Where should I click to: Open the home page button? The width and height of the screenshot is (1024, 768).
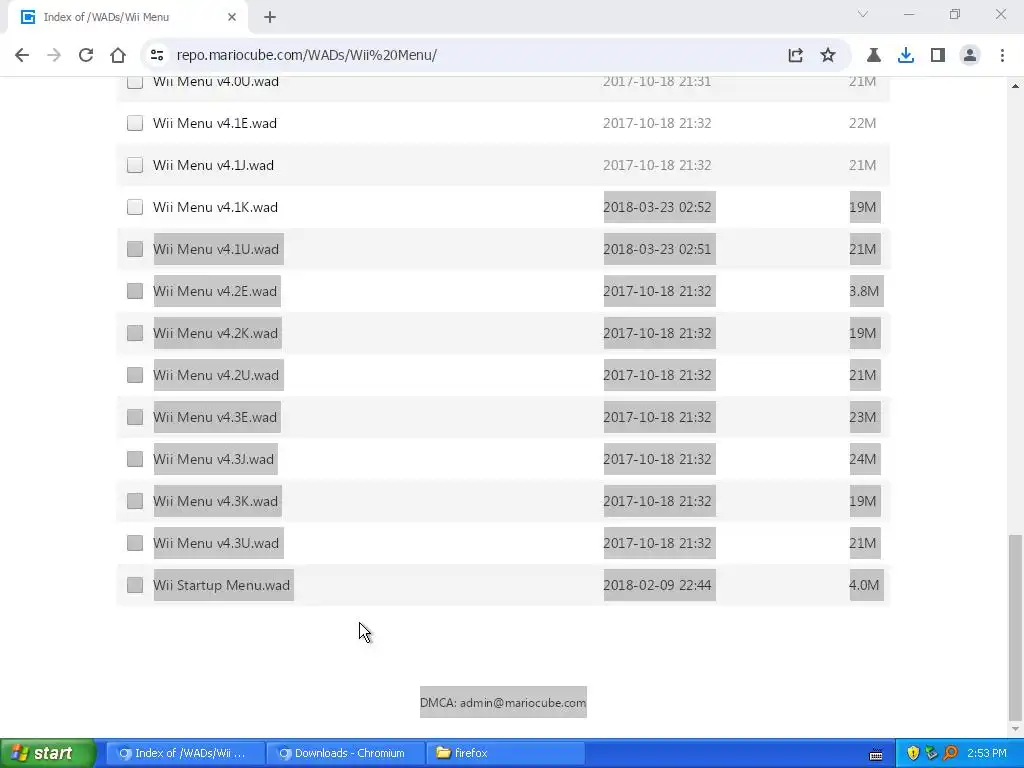pos(118,55)
